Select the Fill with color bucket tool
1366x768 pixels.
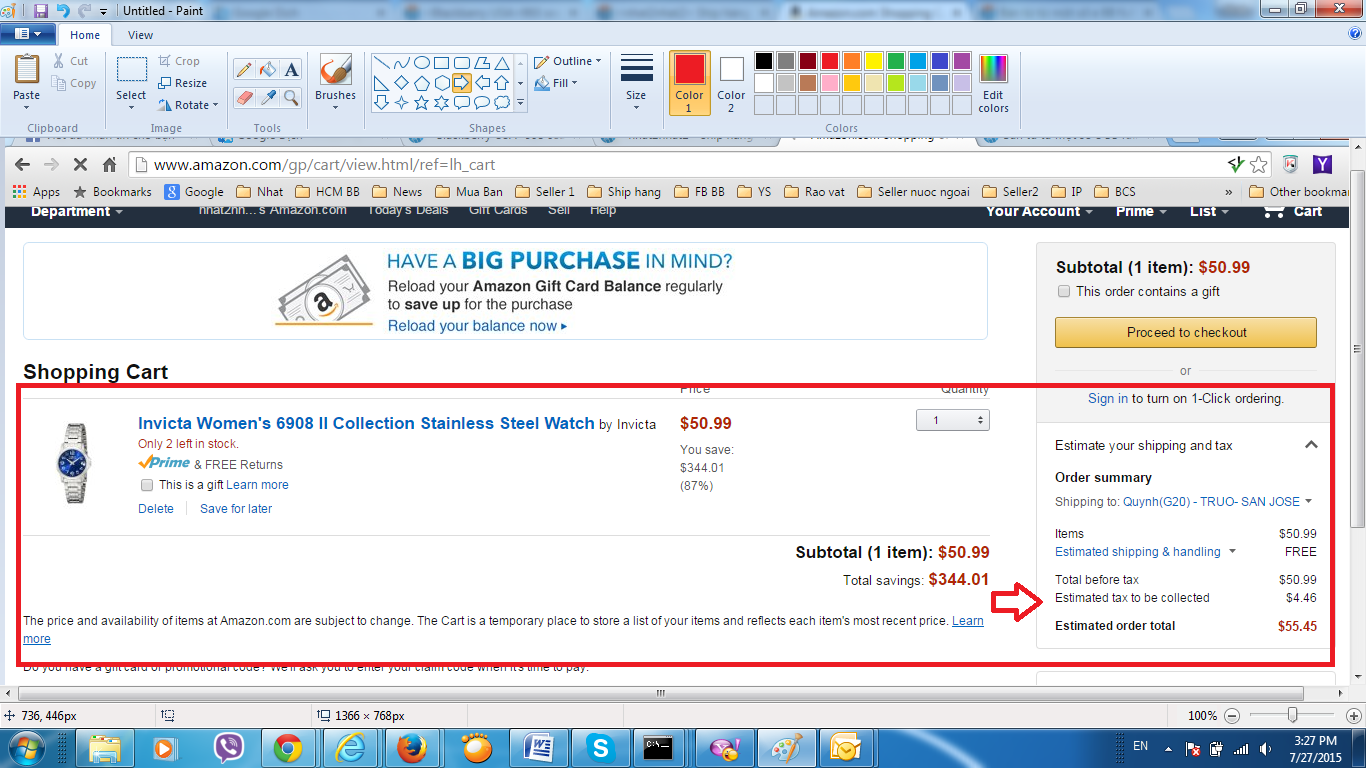267,70
